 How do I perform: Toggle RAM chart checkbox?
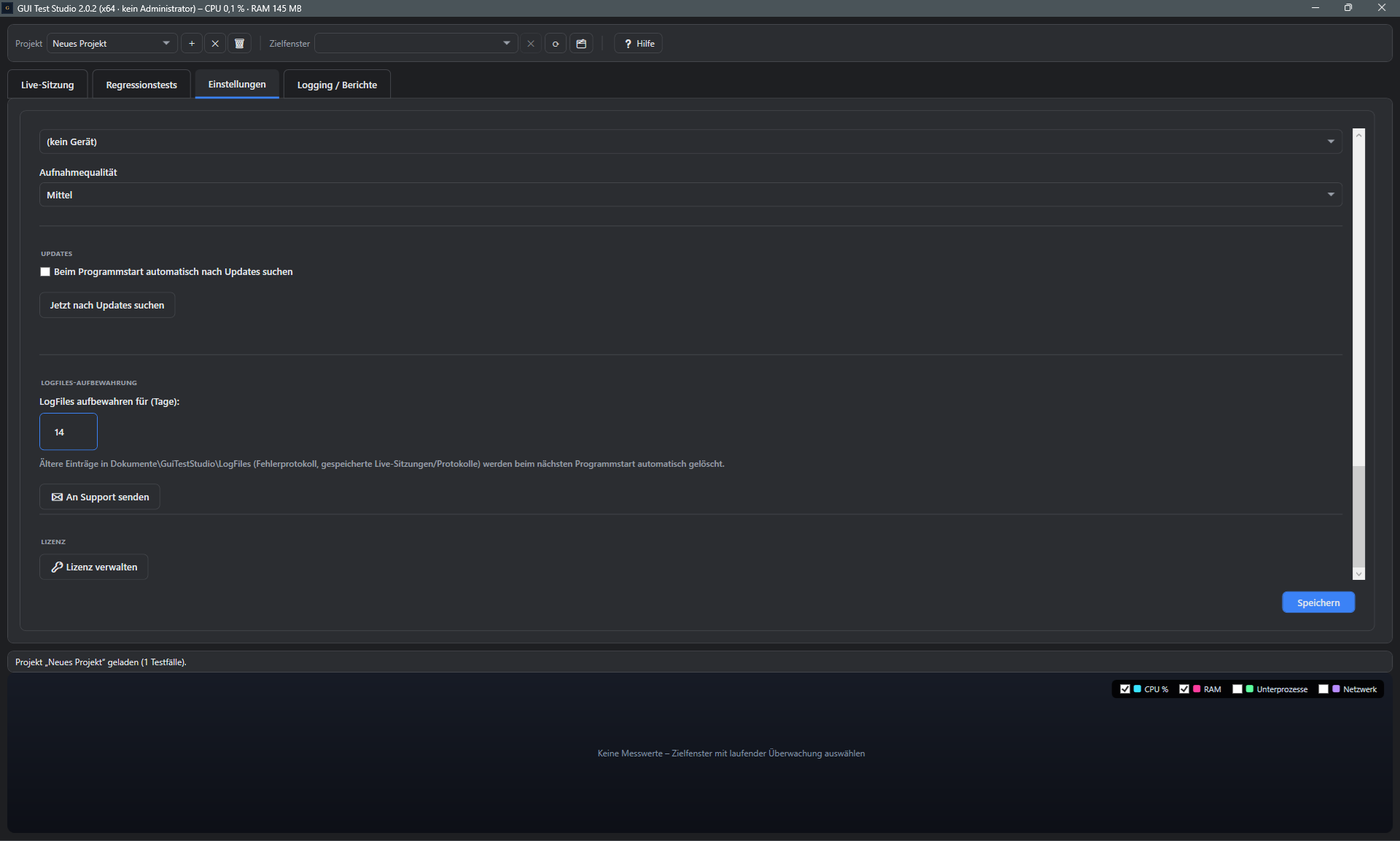pos(1184,689)
